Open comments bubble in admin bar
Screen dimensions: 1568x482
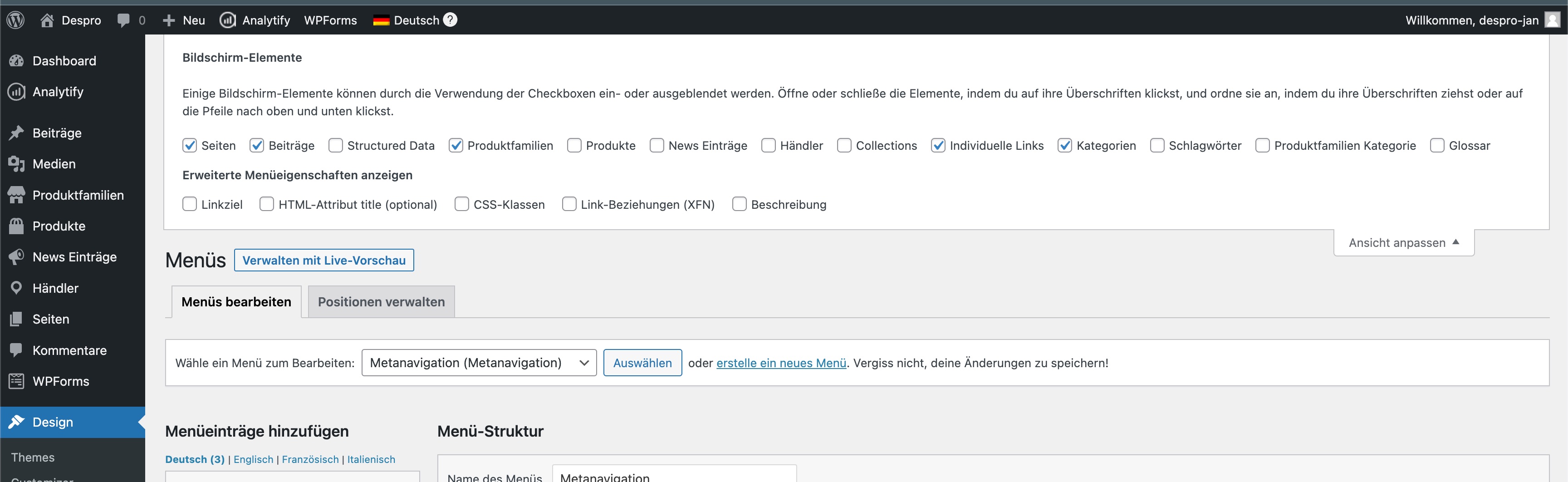(123, 21)
